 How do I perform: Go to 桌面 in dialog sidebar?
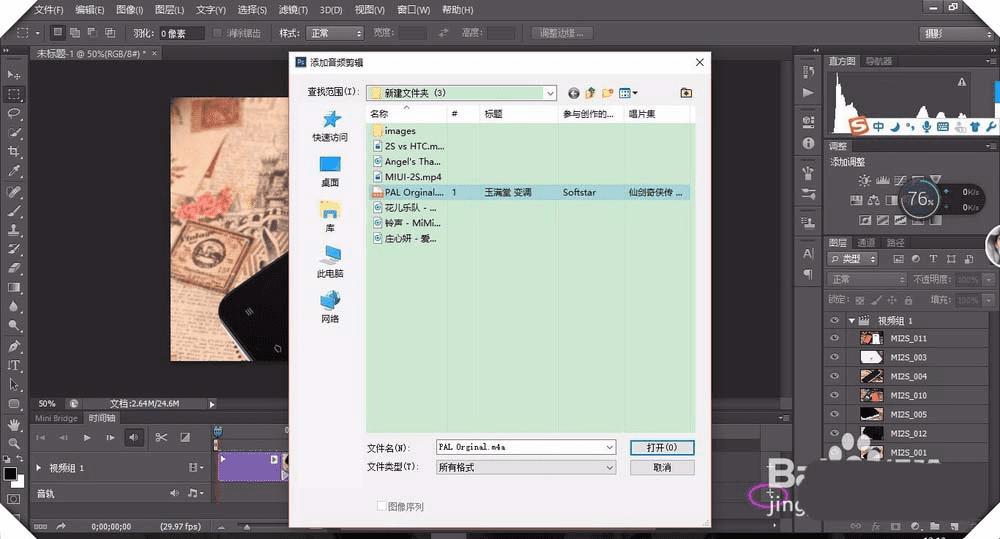tap(330, 172)
